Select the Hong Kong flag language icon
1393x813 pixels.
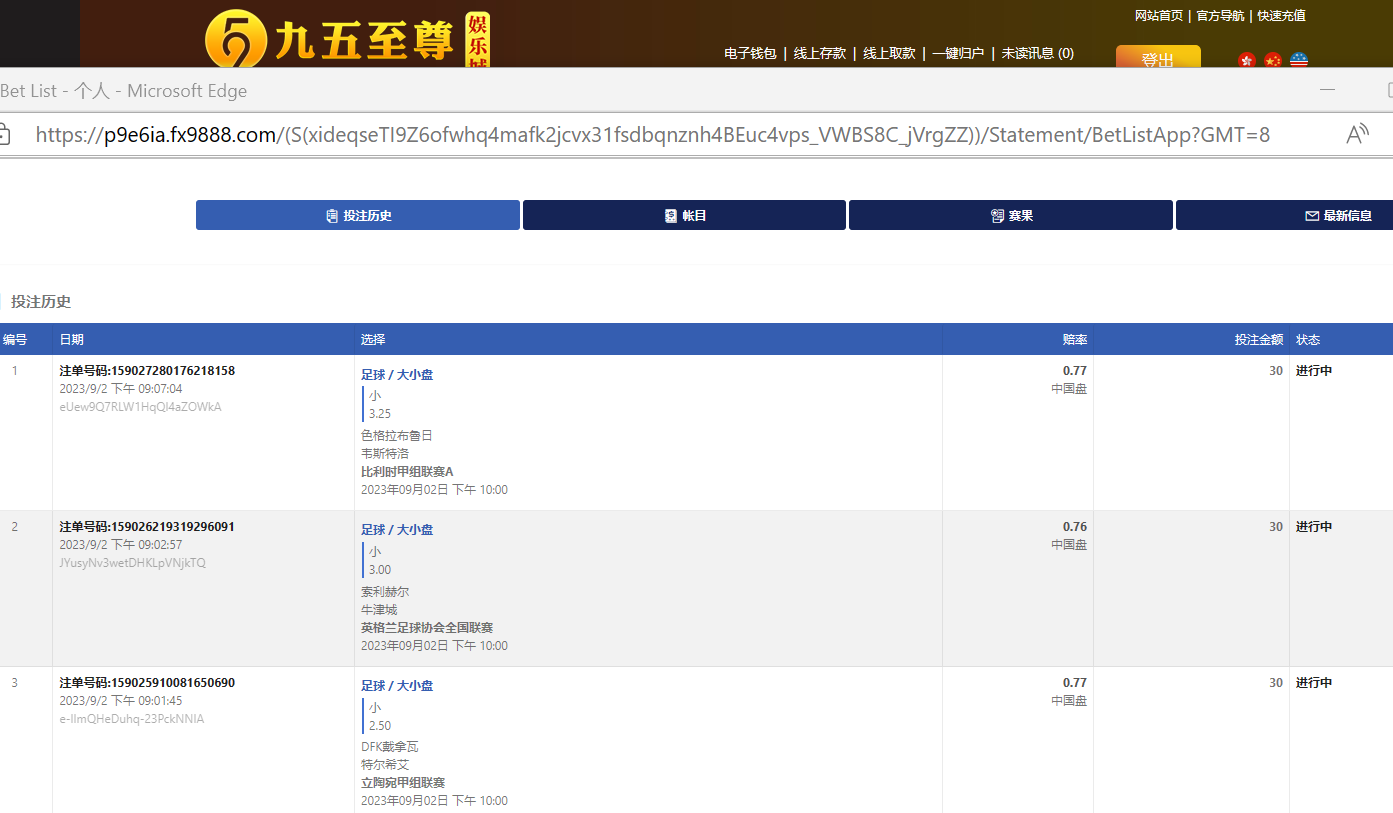pos(1246,61)
